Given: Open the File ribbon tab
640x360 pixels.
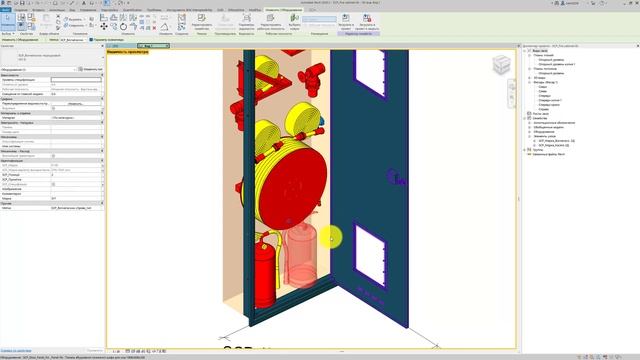Looking at the screenshot, I should [x=5, y=10].
